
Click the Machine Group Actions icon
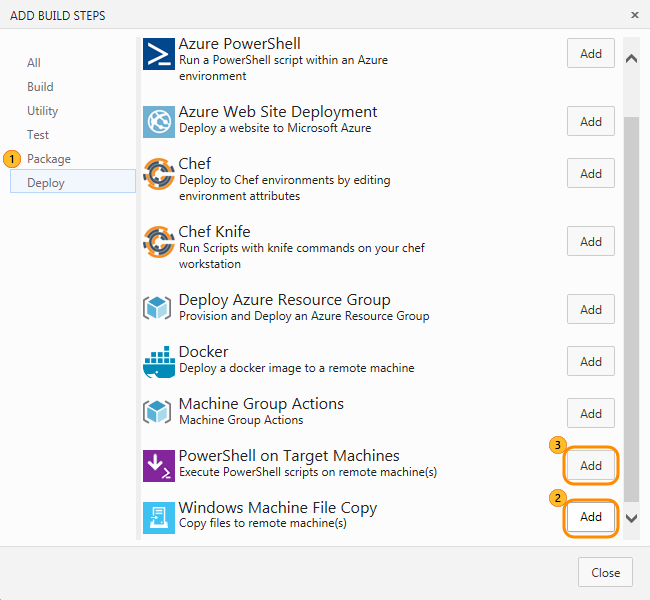coord(157,412)
